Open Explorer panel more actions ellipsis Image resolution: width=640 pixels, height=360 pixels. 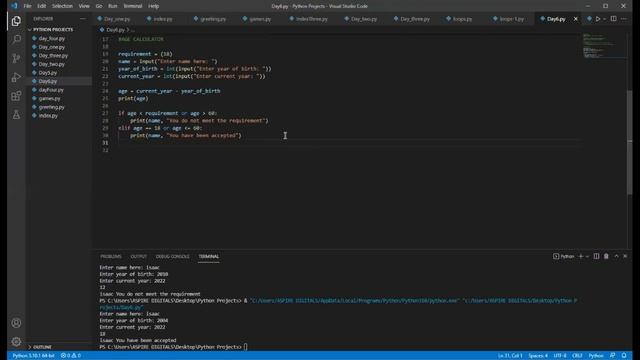pyautogui.click(x=83, y=19)
